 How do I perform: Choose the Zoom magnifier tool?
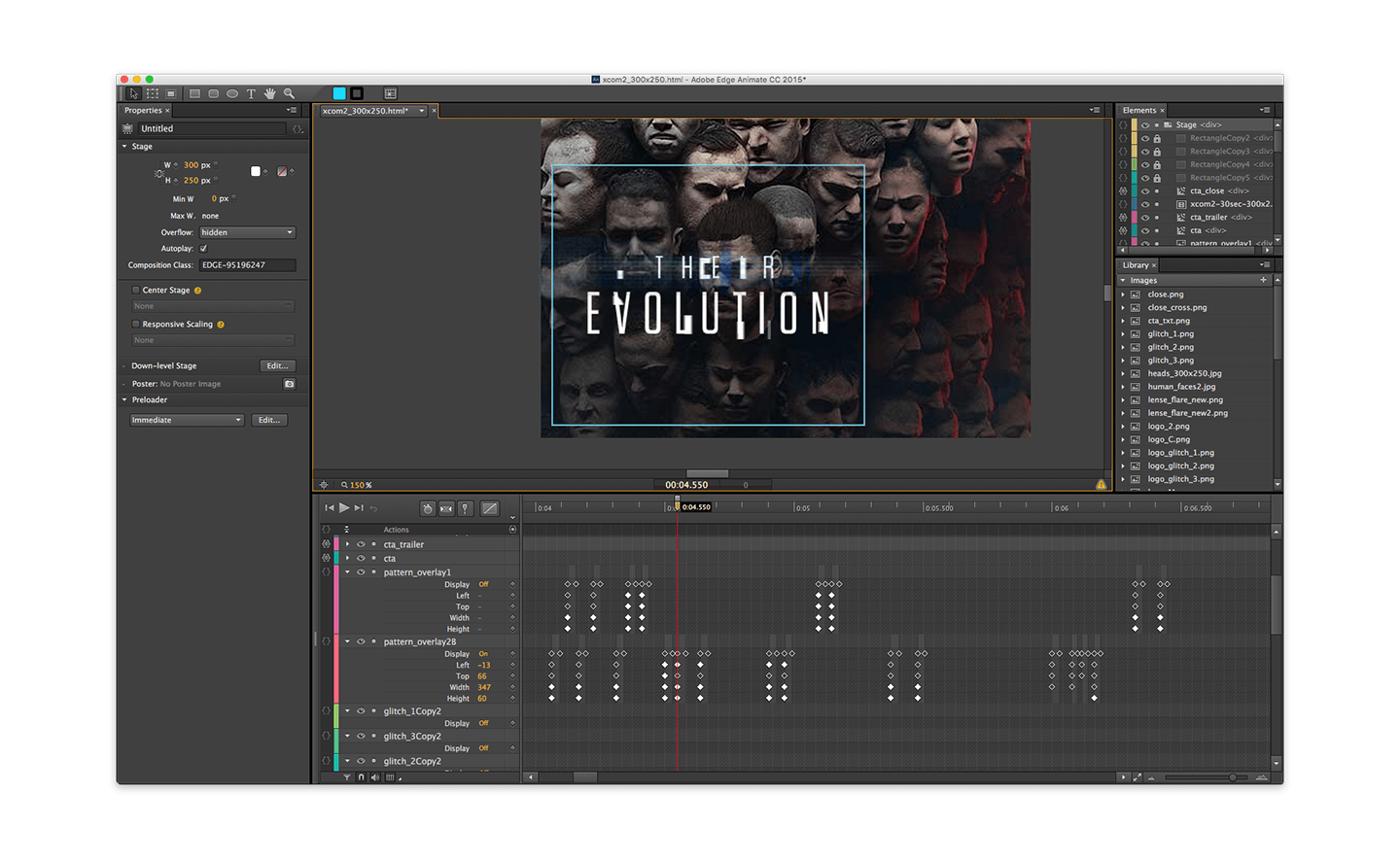click(289, 94)
